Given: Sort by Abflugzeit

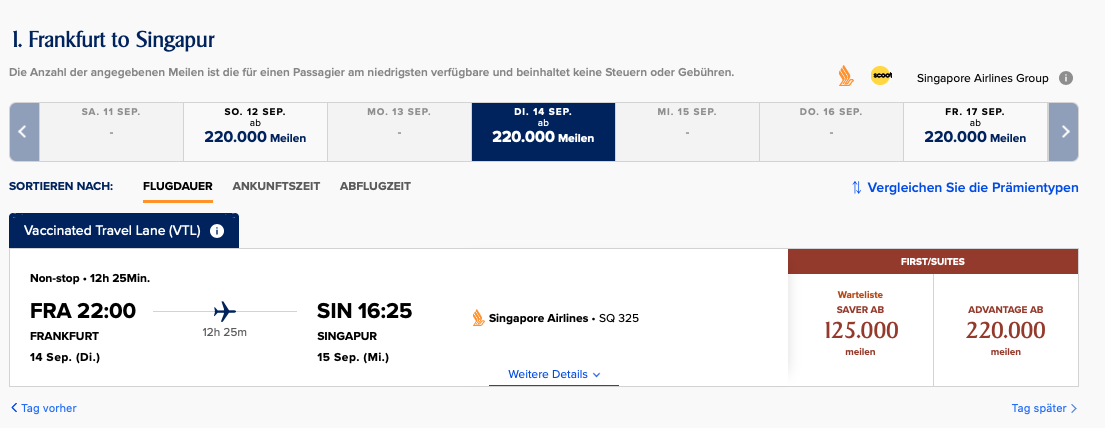Looking at the screenshot, I should click(375, 186).
